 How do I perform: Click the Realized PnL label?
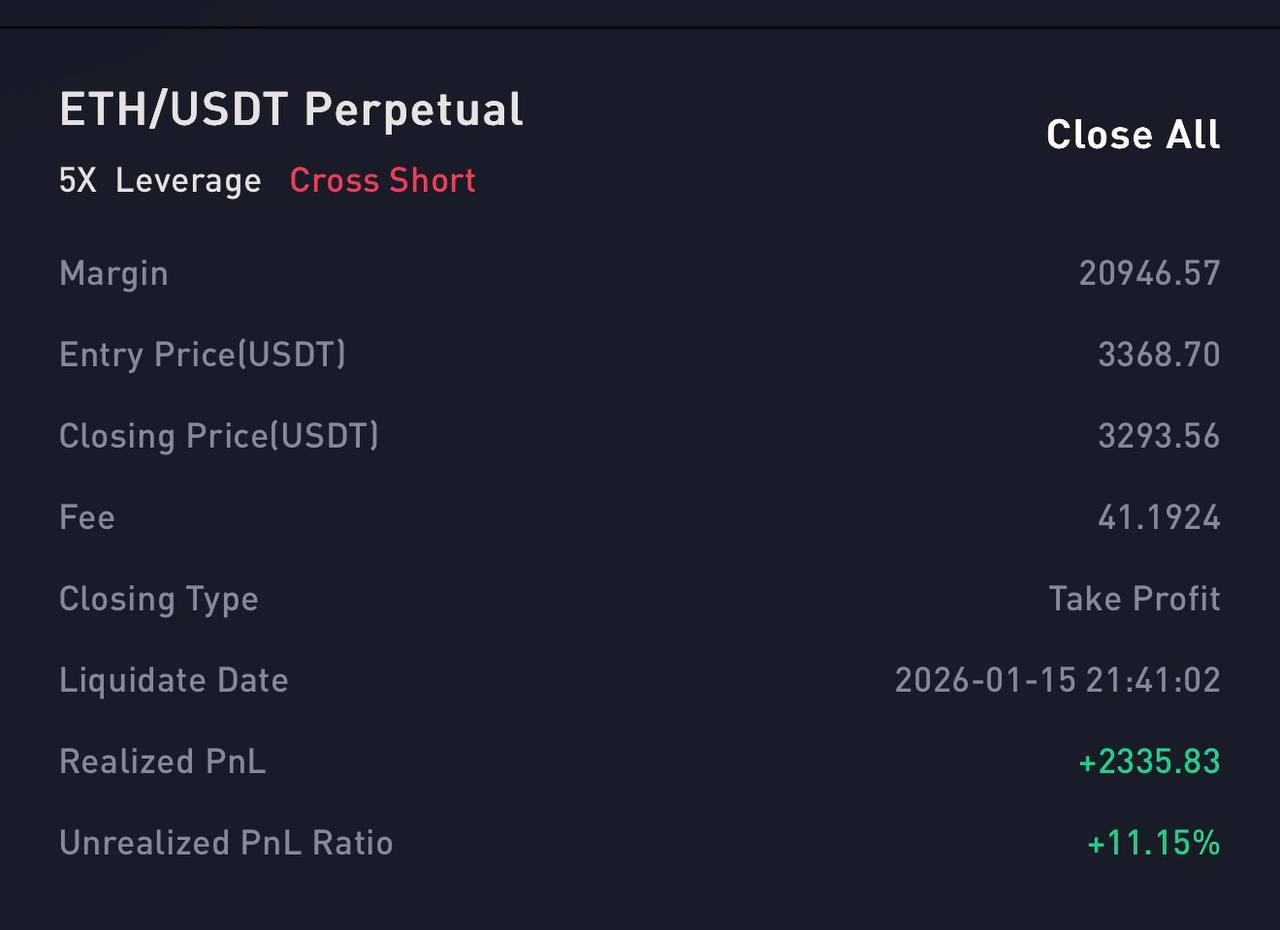coord(162,762)
